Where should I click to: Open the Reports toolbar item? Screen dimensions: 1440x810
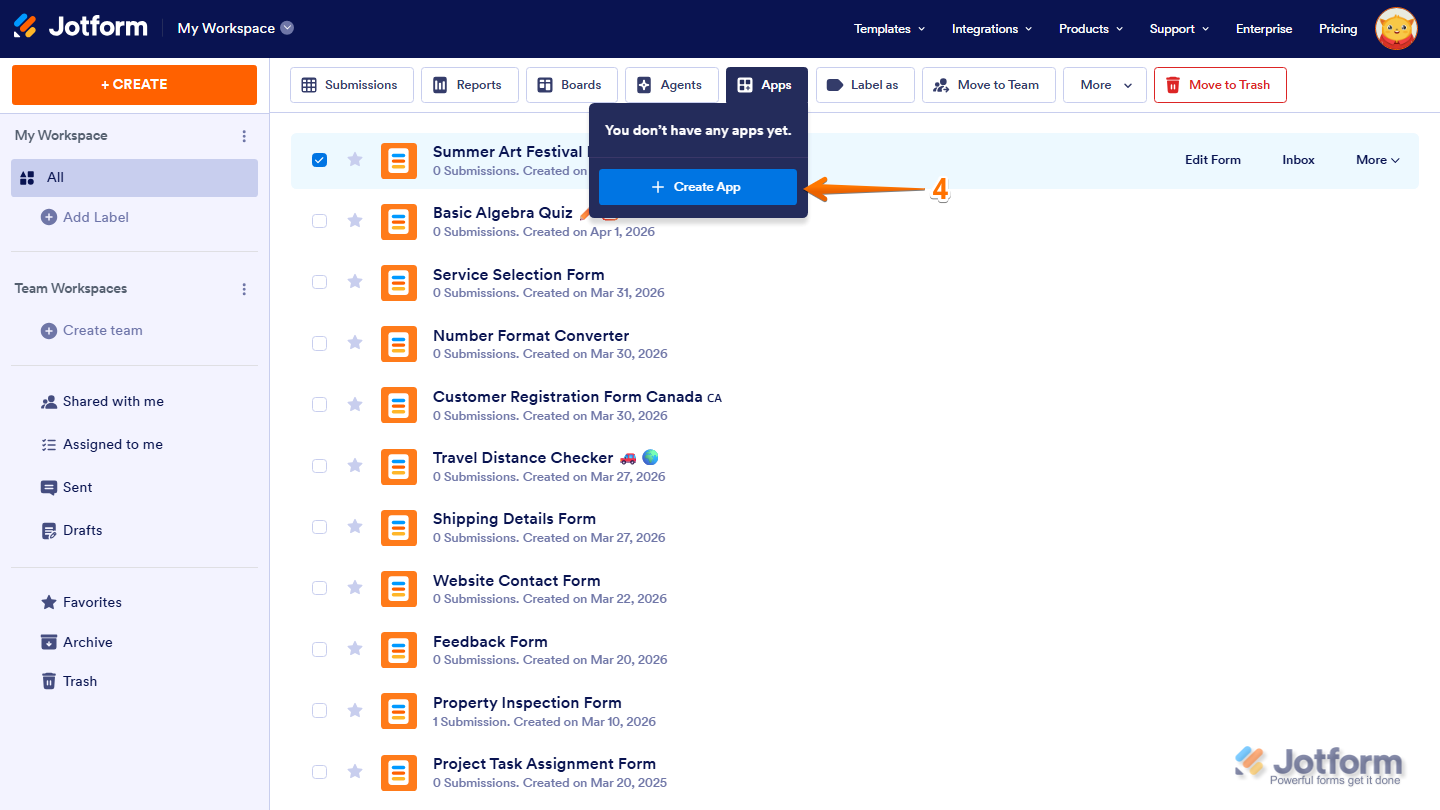440,85
